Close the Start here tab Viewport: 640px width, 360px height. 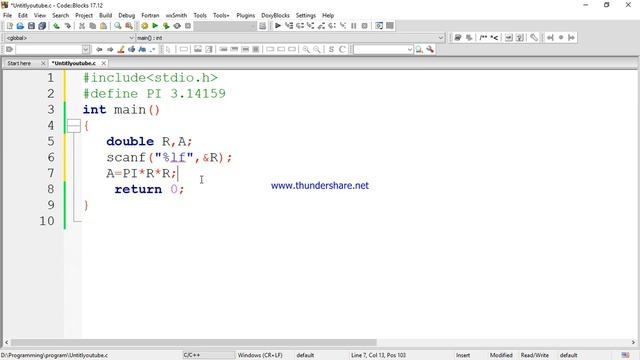(x=43, y=63)
